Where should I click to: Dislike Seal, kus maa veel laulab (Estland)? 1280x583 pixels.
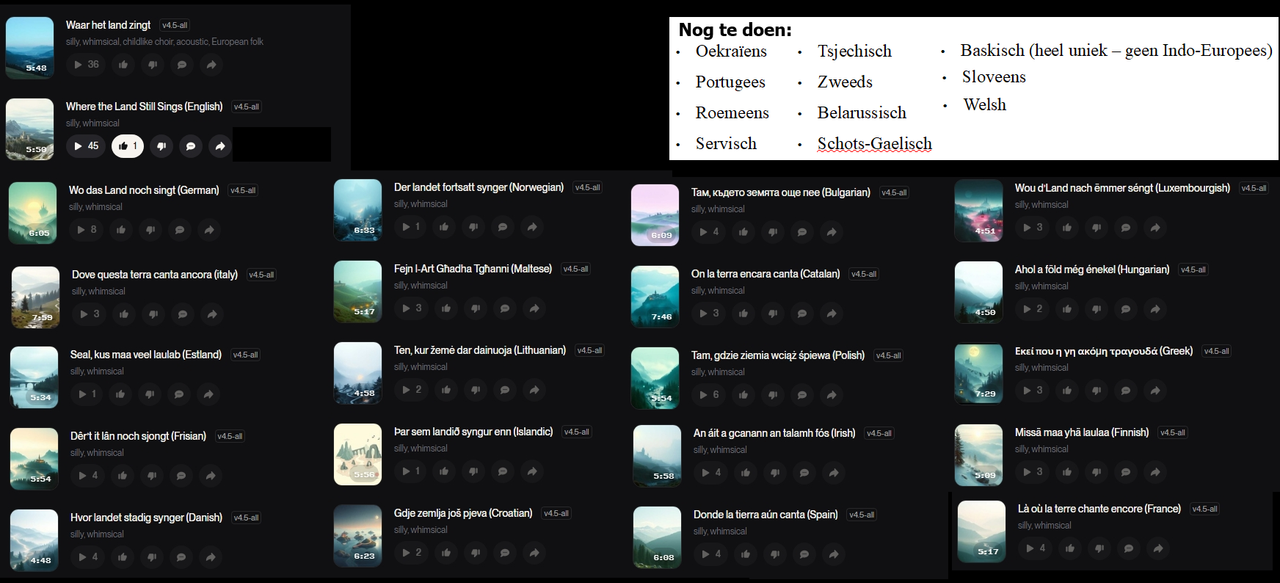point(151,394)
